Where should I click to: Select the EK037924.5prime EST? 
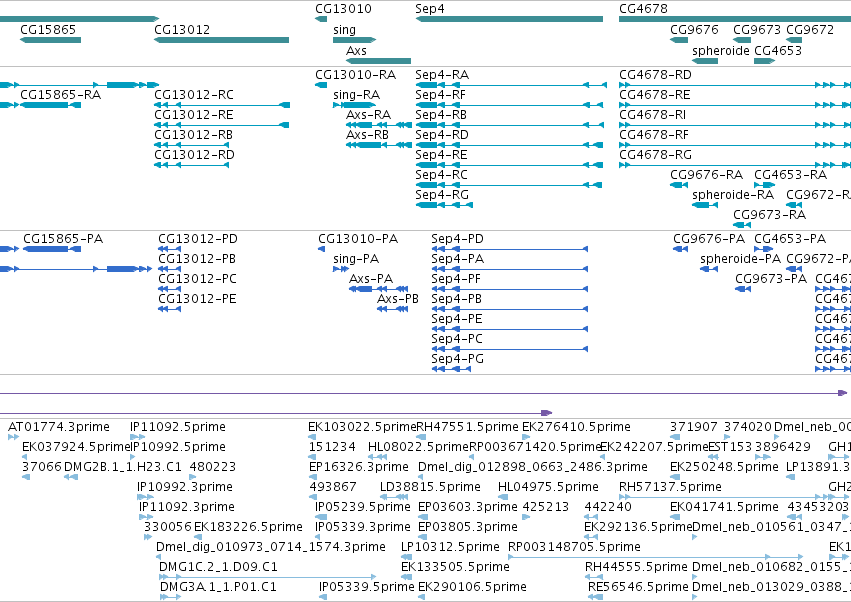76,447
